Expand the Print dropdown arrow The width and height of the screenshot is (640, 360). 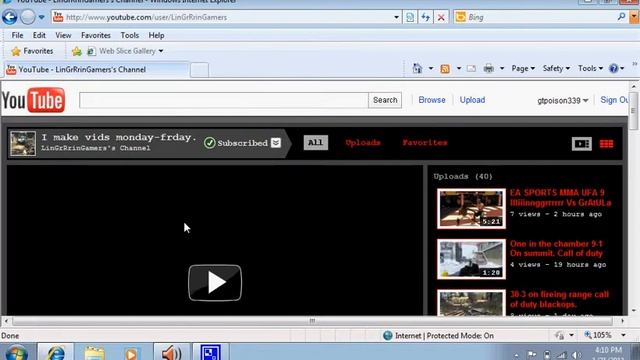point(502,69)
